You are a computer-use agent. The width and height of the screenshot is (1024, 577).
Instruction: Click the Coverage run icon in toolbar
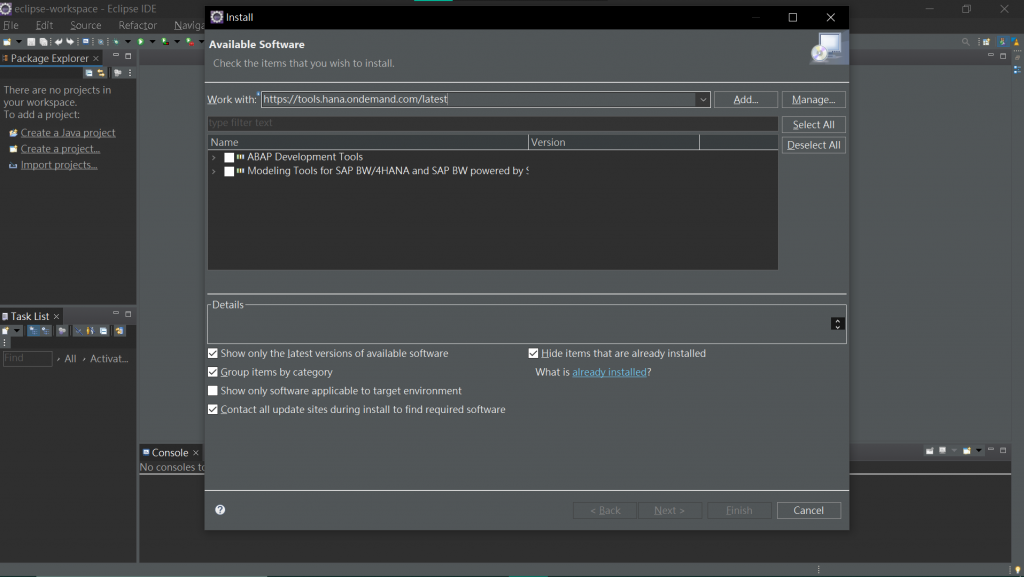pos(165,42)
